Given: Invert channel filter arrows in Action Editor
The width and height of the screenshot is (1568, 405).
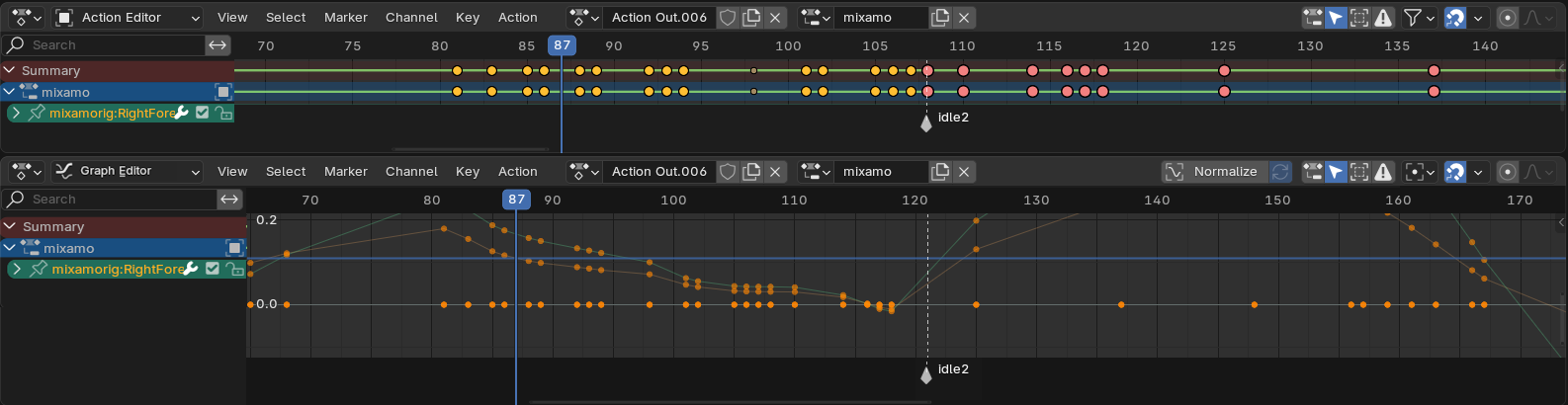Looking at the screenshot, I should [218, 44].
